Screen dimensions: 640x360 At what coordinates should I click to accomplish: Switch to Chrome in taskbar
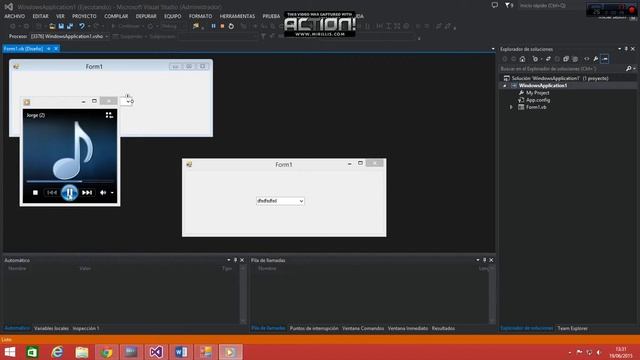pyautogui.click(x=107, y=352)
